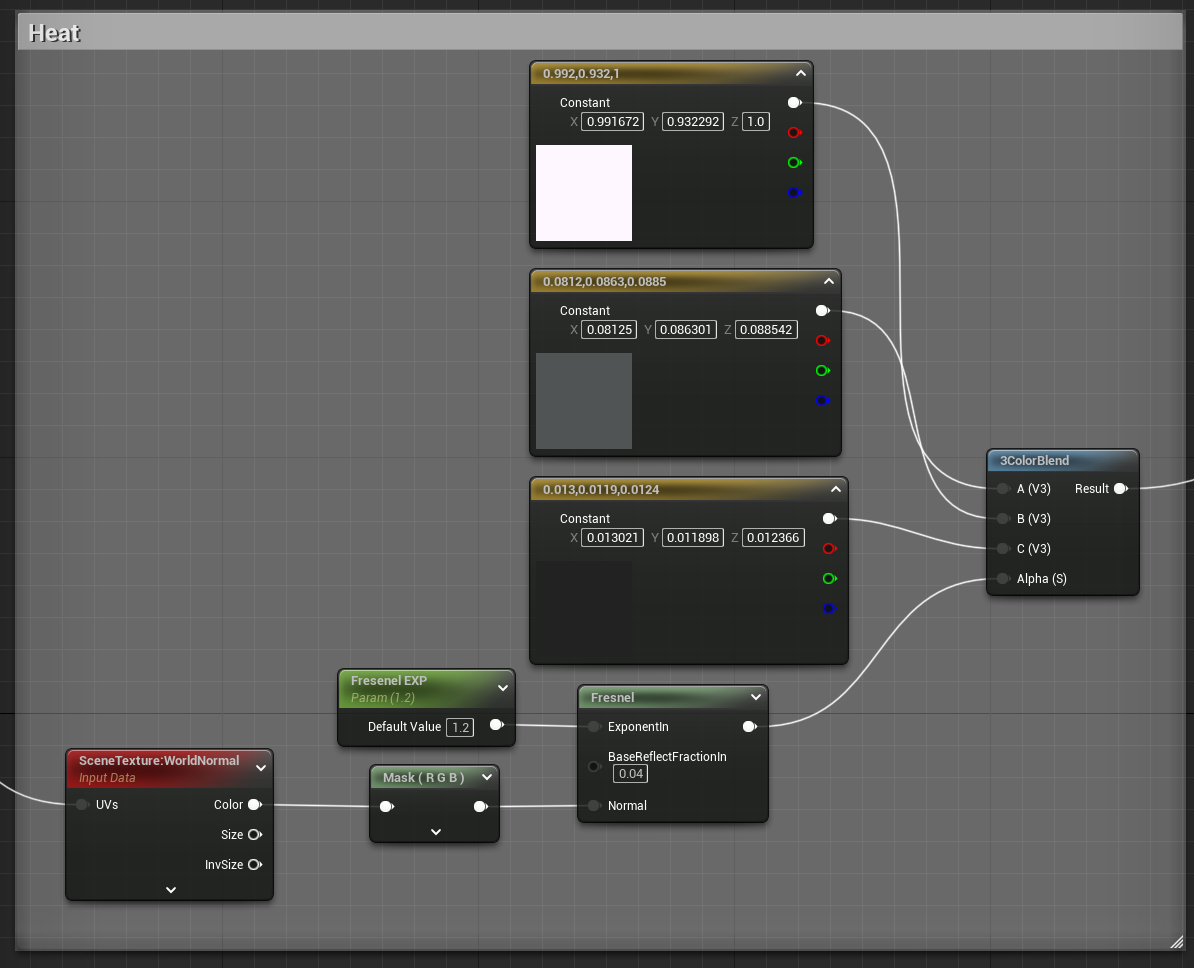
Task: Collapse the 0.013,0.0119,0.0124 constant node preview
Action: 835,489
